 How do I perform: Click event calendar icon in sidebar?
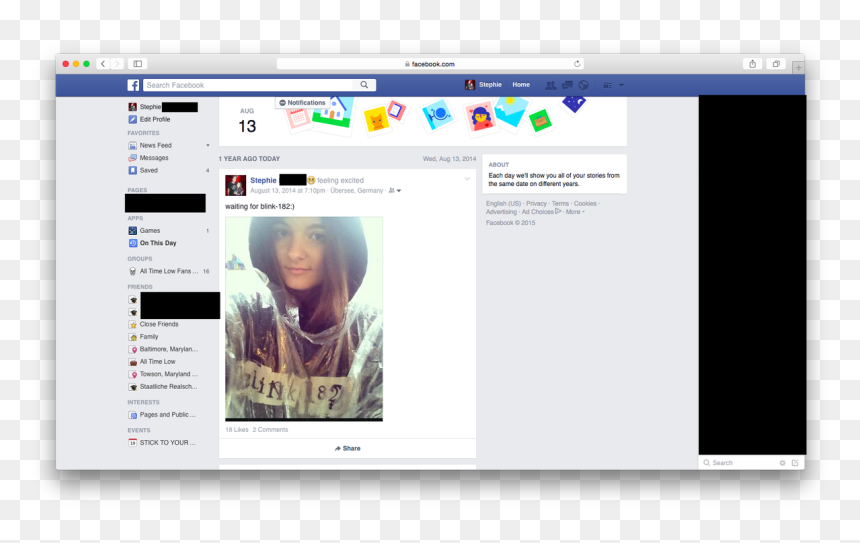(x=133, y=443)
